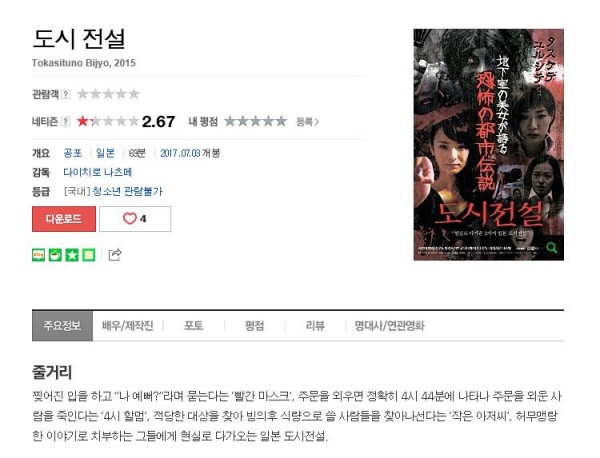Toggle the heart like button
The image size is (600, 458).
(x=135, y=219)
